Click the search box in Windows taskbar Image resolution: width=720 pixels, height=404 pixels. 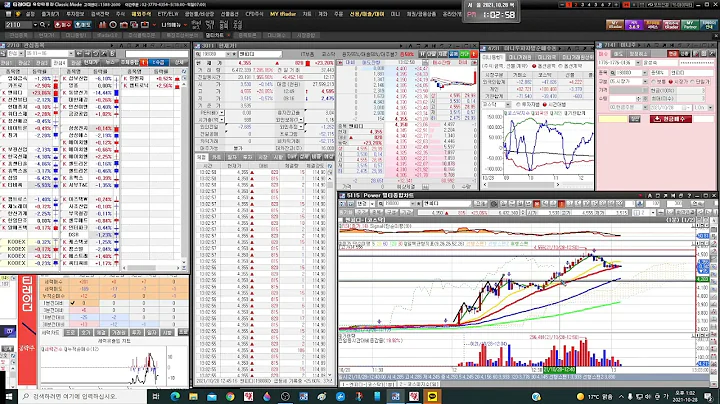click(x=82, y=396)
